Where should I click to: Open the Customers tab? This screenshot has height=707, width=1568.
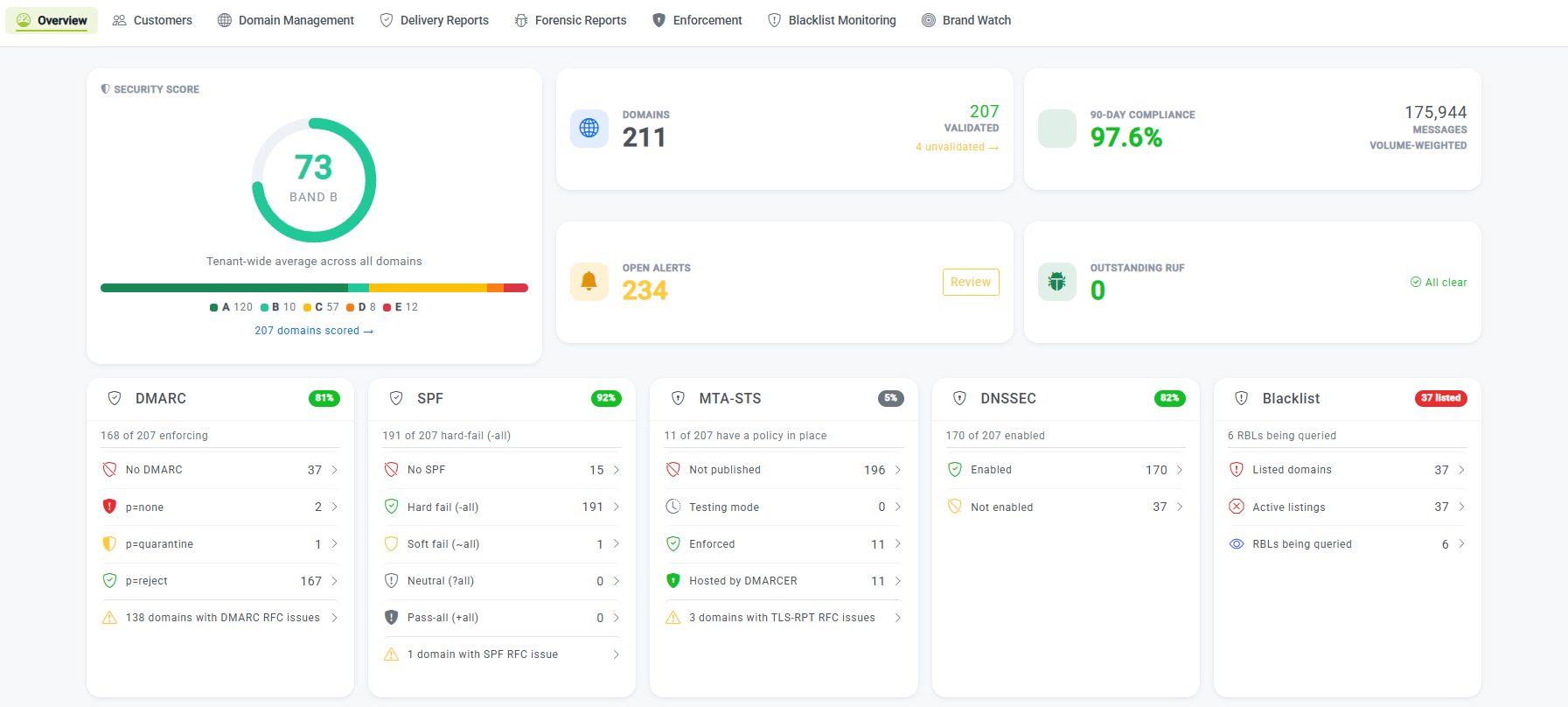point(152,20)
